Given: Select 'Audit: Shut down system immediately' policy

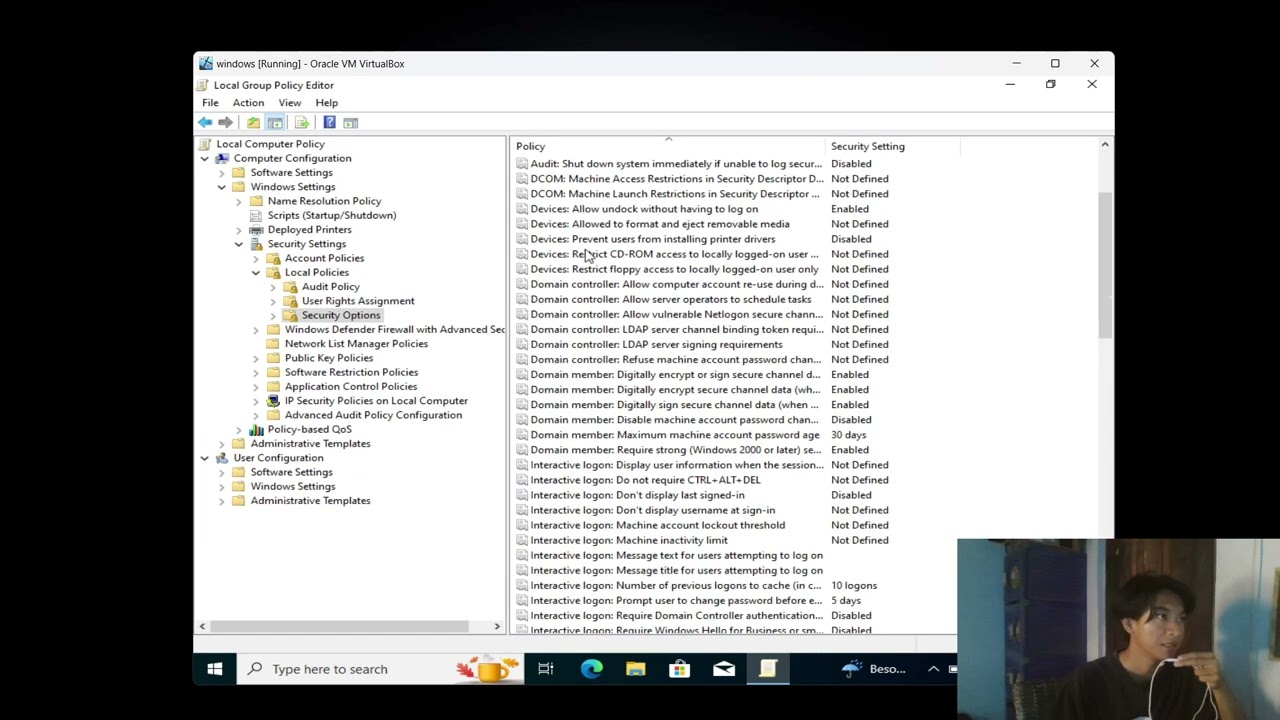Looking at the screenshot, I should pos(676,164).
